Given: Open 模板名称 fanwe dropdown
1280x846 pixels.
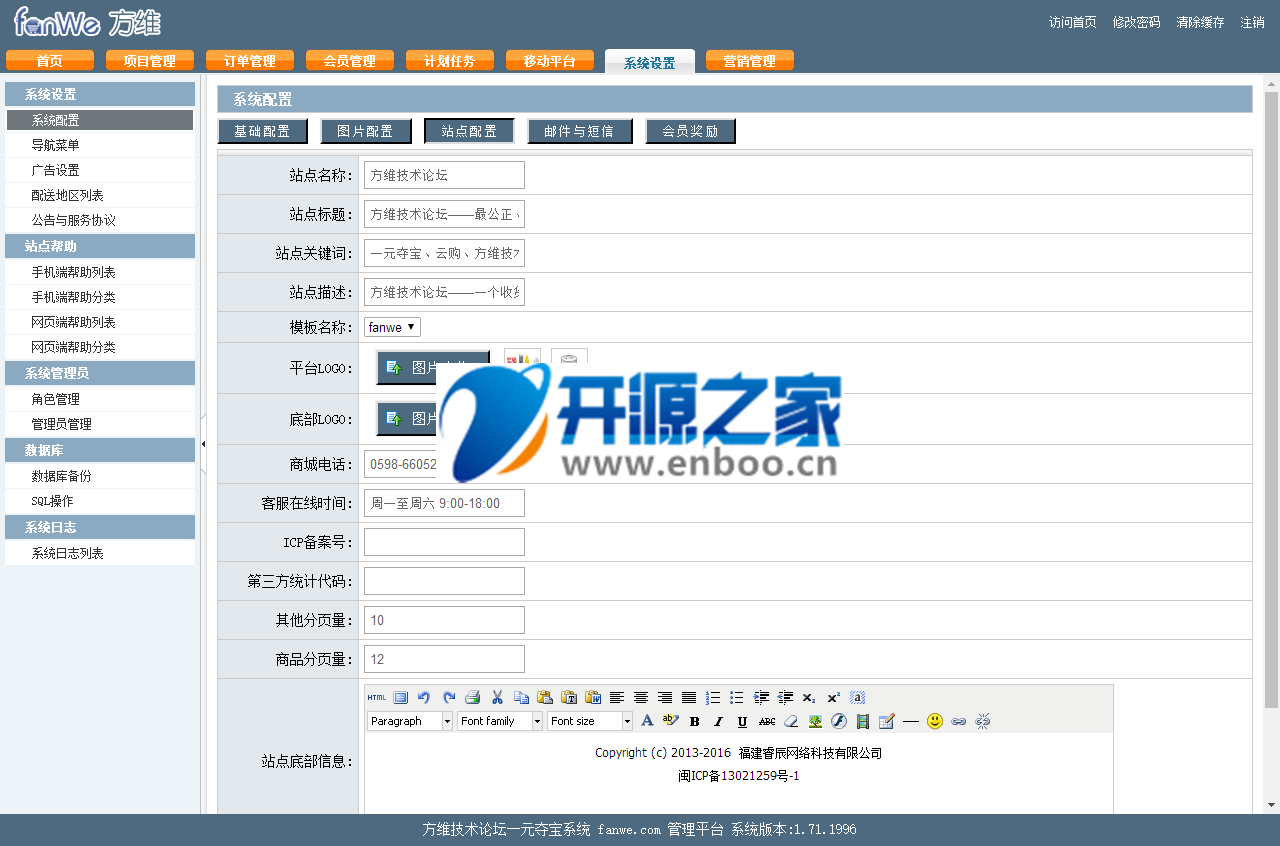Looking at the screenshot, I should pyautogui.click(x=392, y=327).
